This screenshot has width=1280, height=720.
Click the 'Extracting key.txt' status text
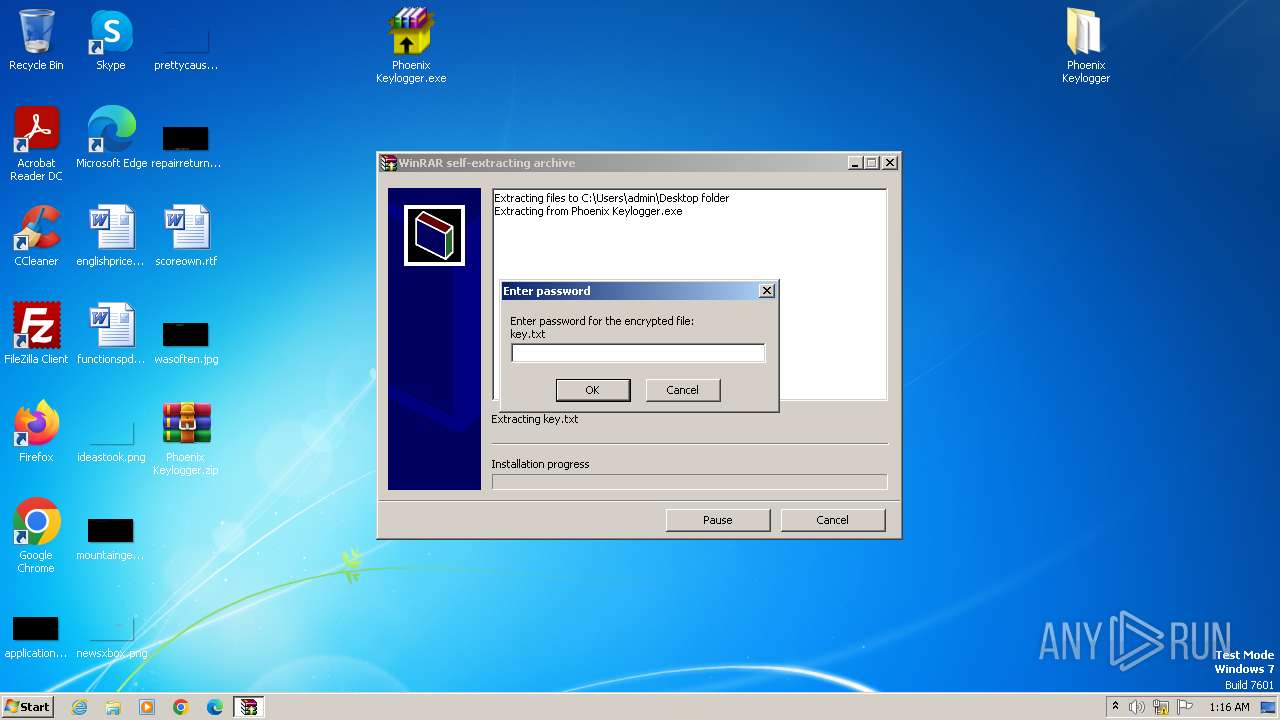coord(535,419)
